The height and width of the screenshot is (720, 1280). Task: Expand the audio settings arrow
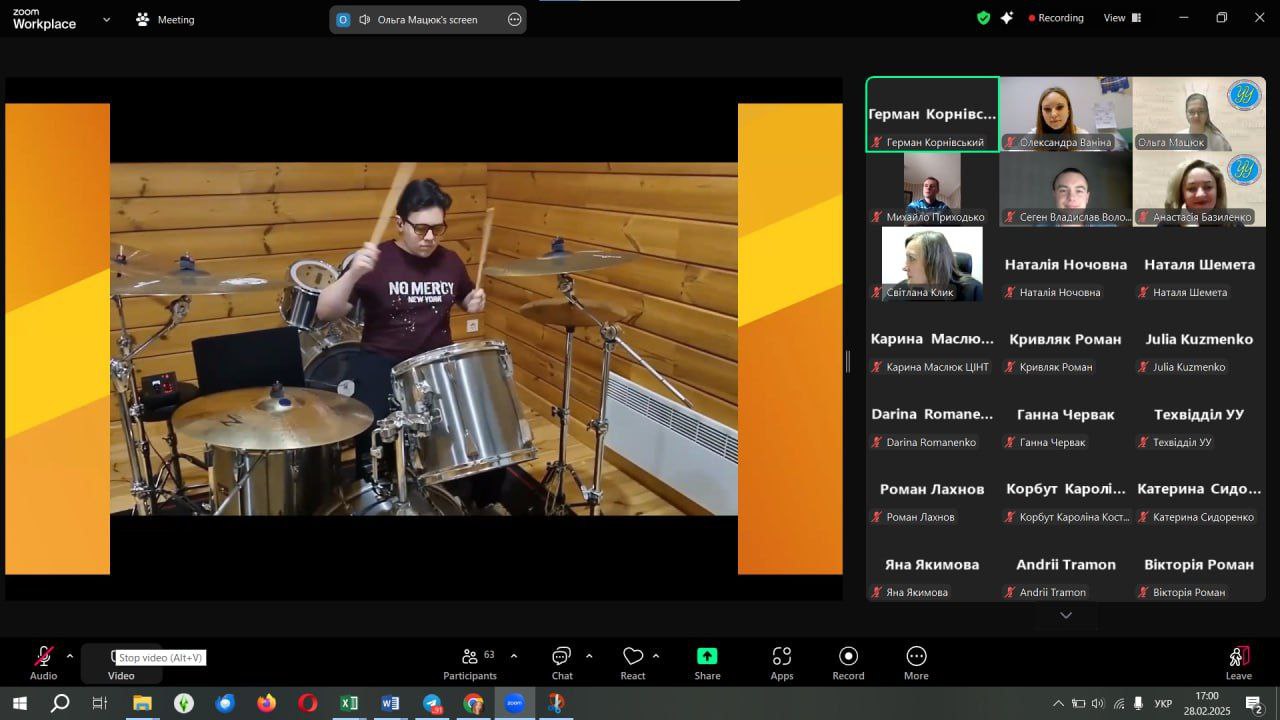69,656
